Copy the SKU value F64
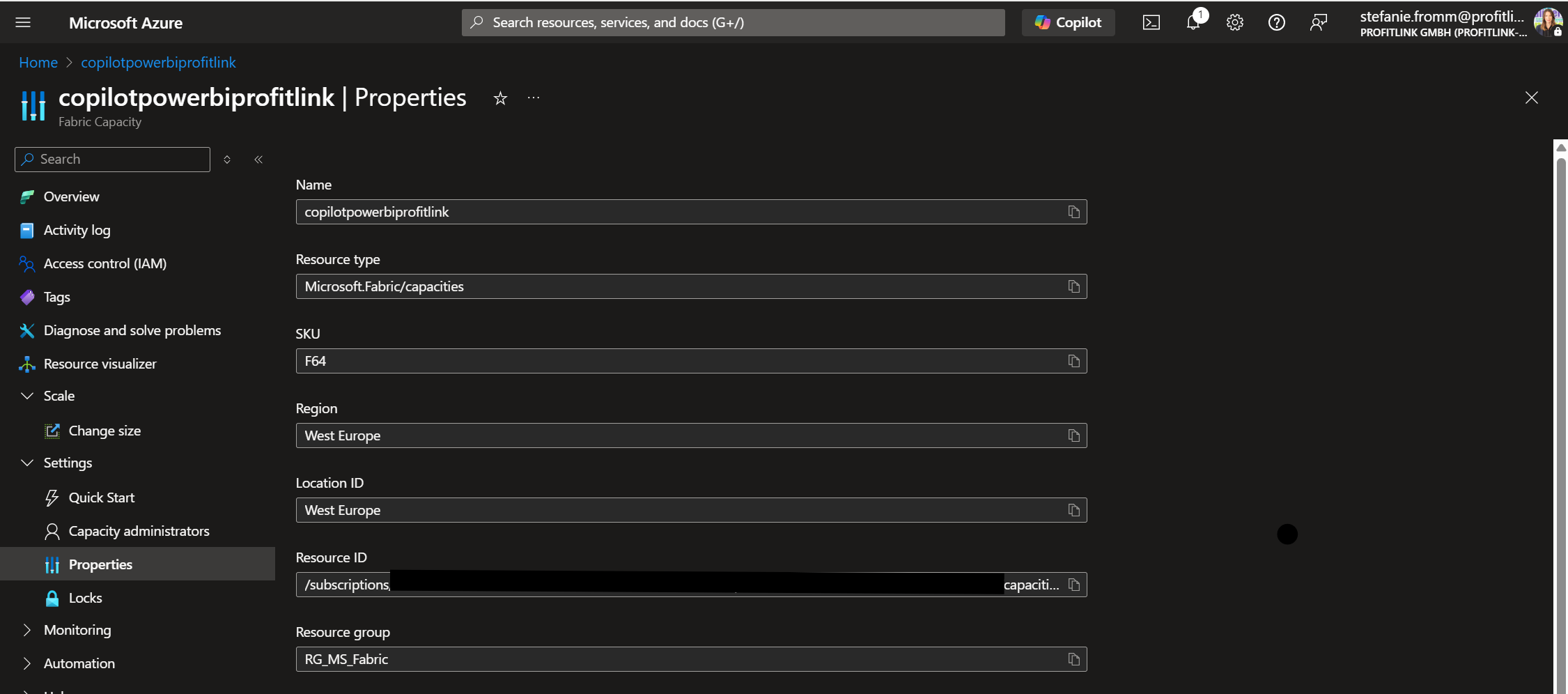Image resolution: width=1568 pixels, height=694 pixels. pos(1073,361)
